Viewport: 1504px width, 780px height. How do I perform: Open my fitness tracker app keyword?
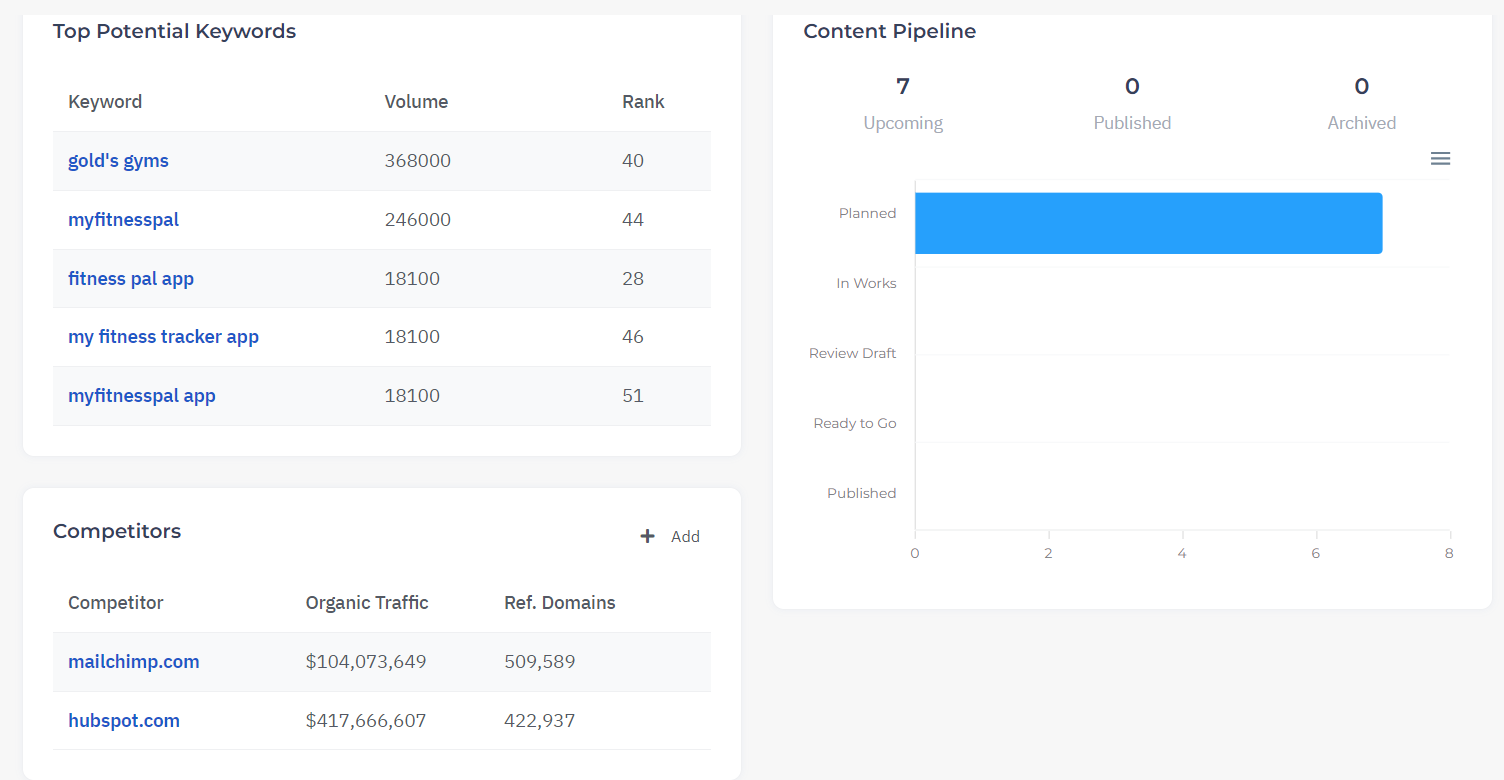(x=163, y=337)
